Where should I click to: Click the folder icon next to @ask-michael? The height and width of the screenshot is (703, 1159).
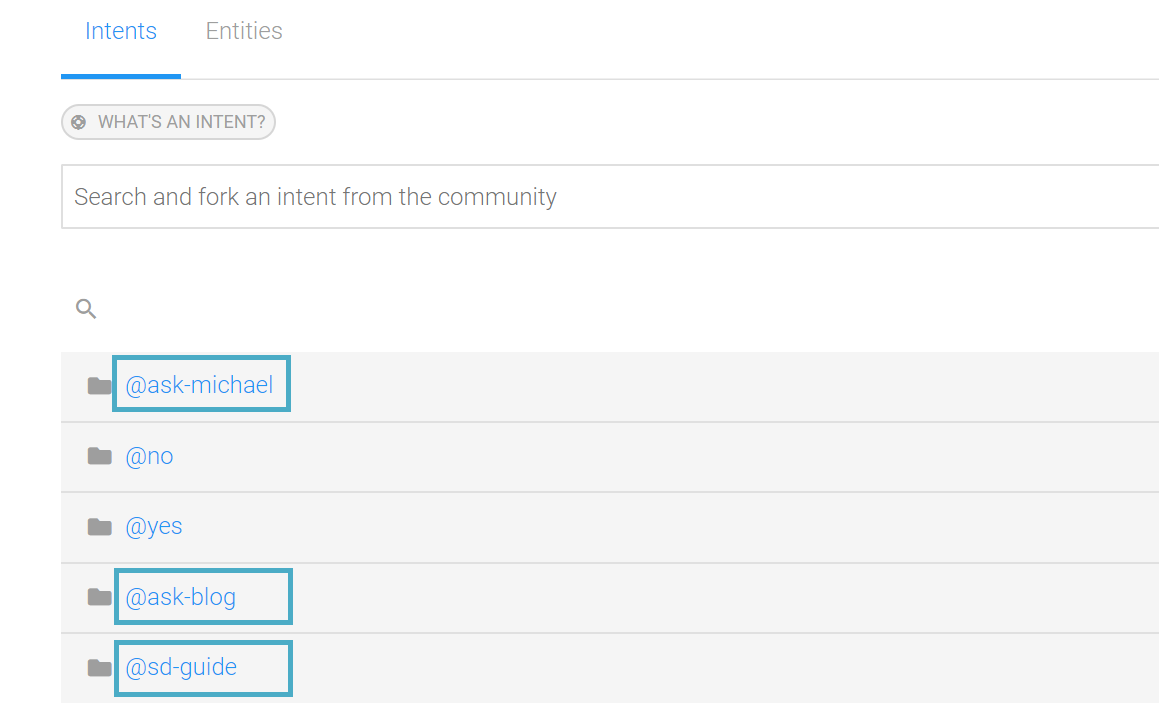[x=99, y=386]
